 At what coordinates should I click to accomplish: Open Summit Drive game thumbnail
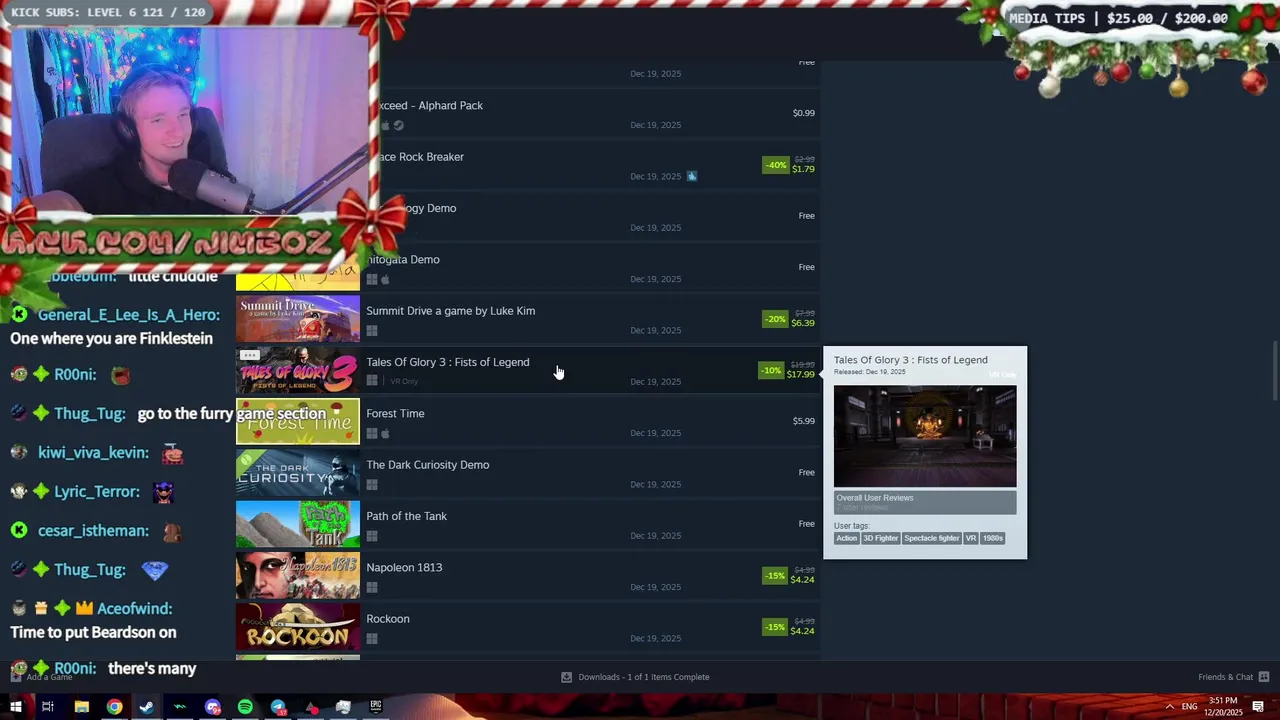coord(298,320)
